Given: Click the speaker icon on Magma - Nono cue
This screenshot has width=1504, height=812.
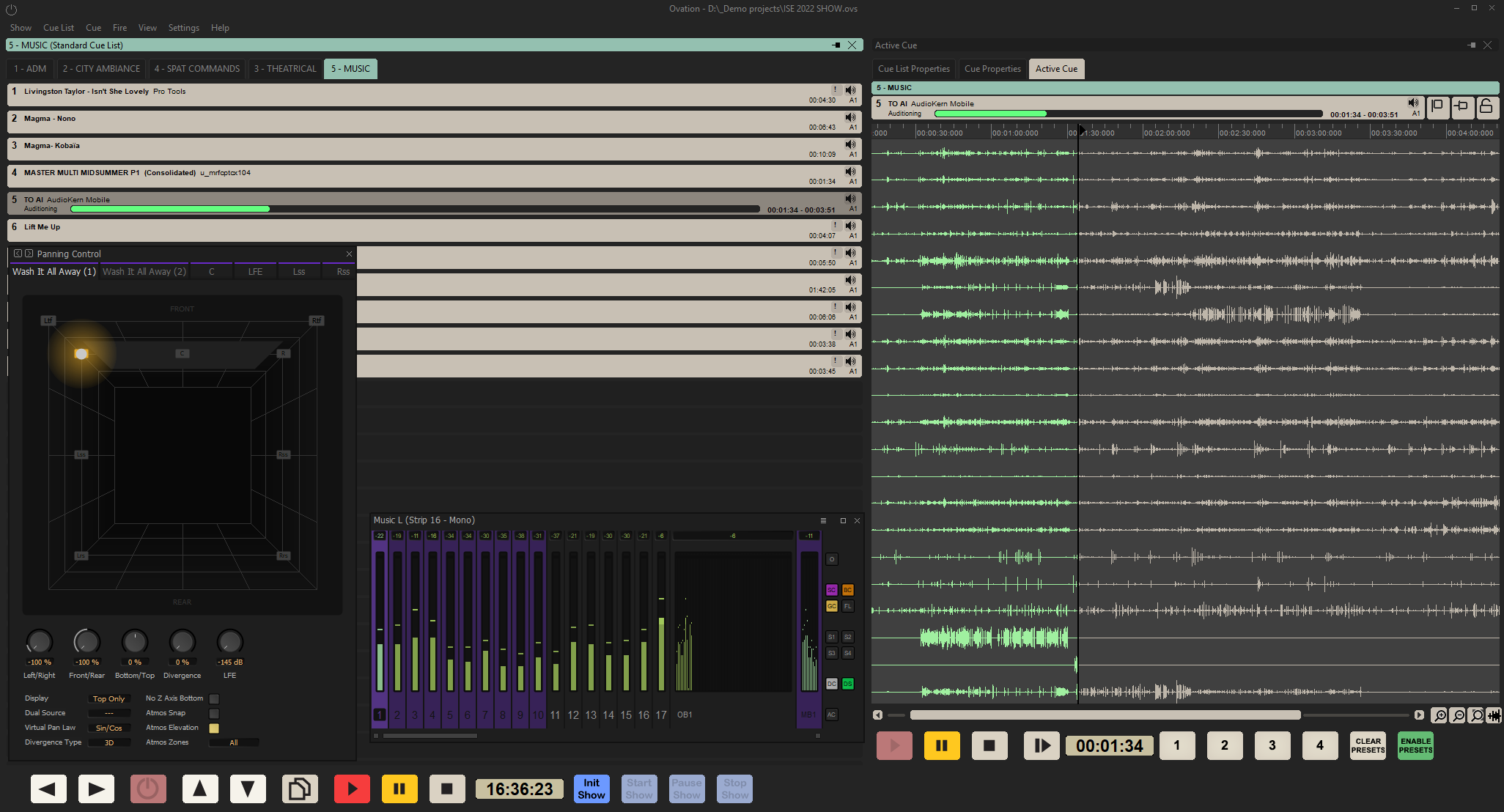Looking at the screenshot, I should [850, 117].
